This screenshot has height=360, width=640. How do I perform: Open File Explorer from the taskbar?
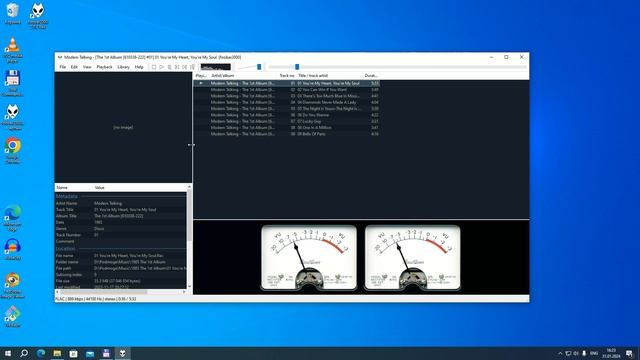pyautogui.click(x=57, y=353)
